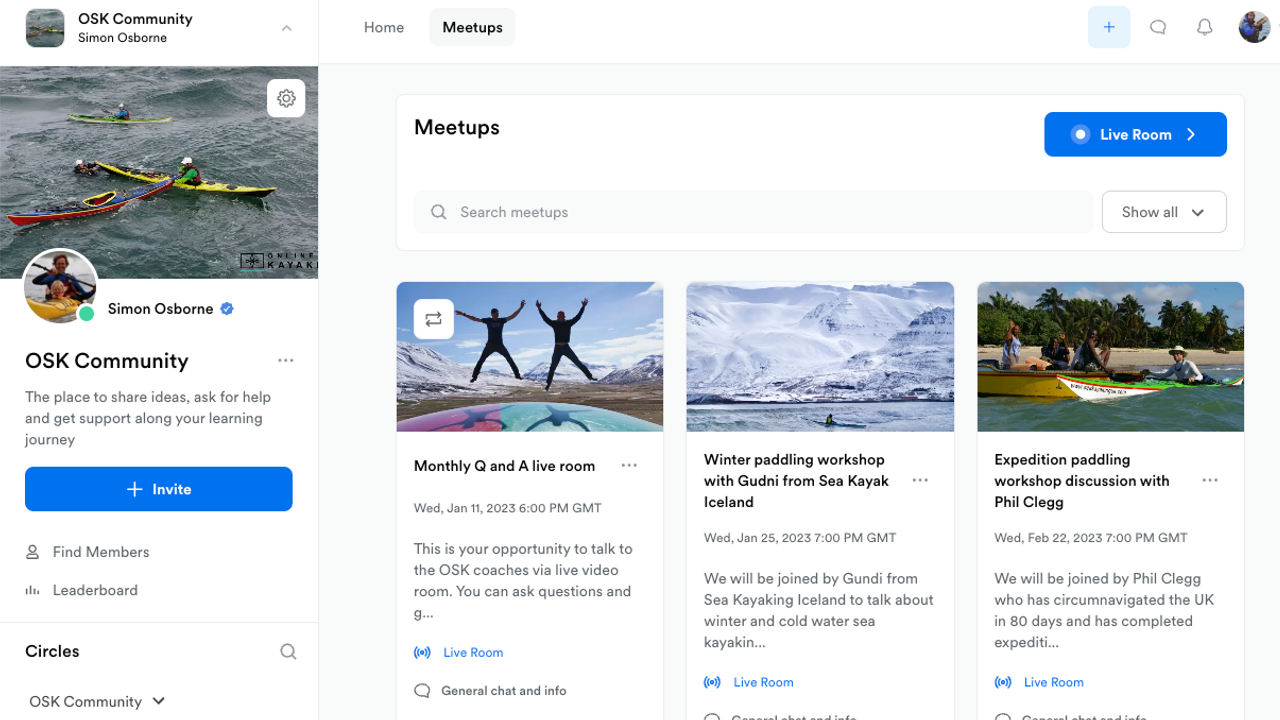Open options menu for Winter paddling workshop

click(x=920, y=480)
